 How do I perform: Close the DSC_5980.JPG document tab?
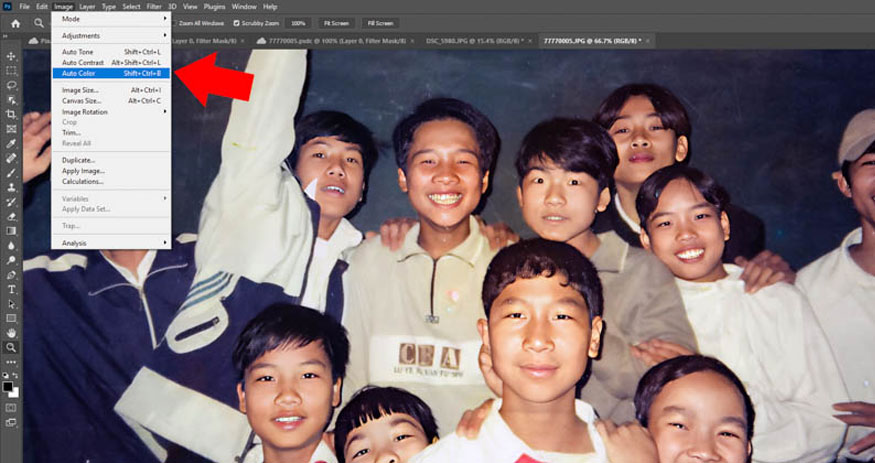coord(530,41)
